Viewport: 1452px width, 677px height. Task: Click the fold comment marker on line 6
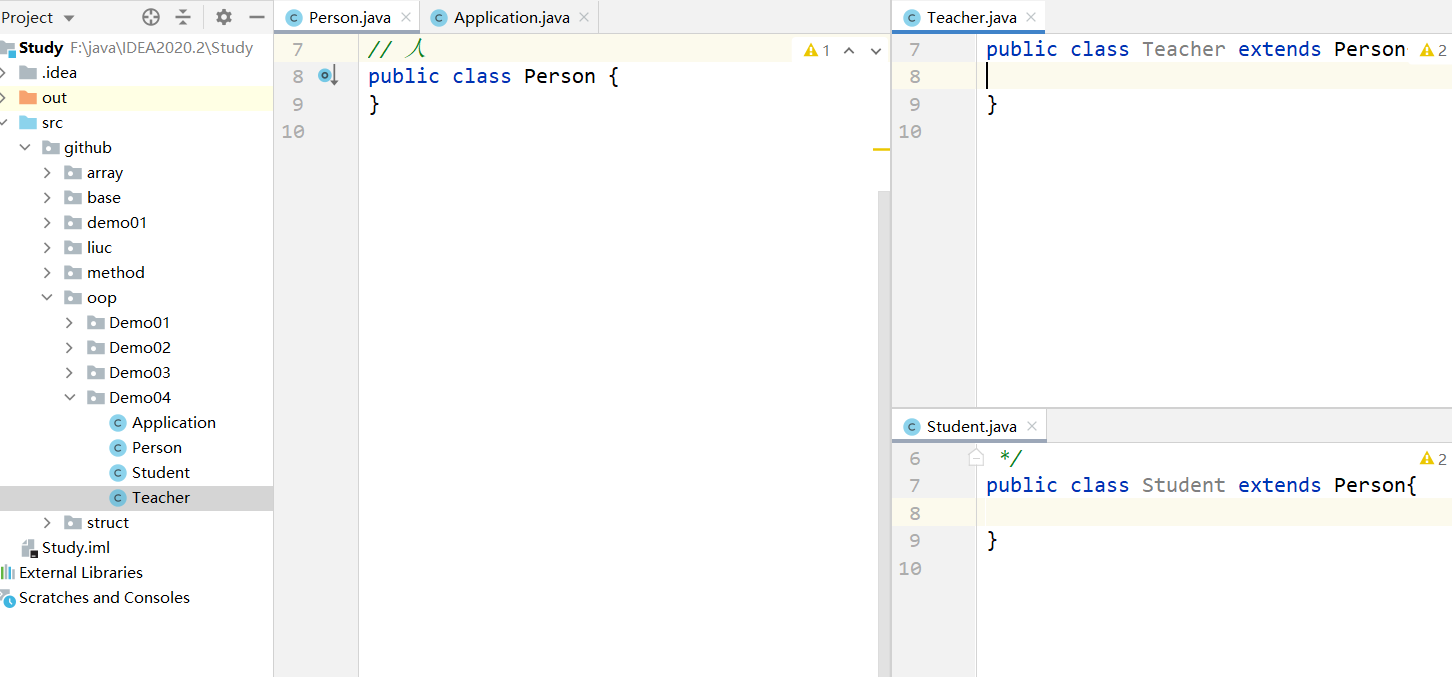coord(977,458)
